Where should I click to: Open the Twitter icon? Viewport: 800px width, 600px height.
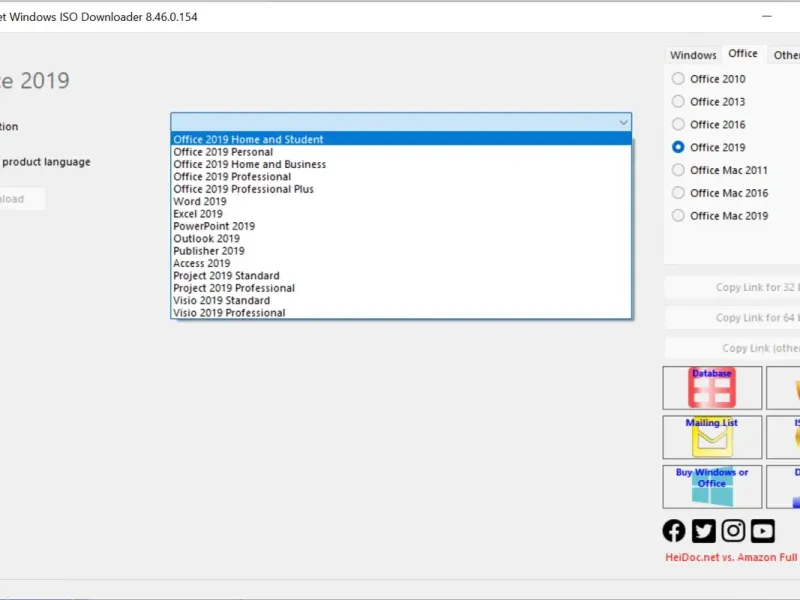pos(704,531)
